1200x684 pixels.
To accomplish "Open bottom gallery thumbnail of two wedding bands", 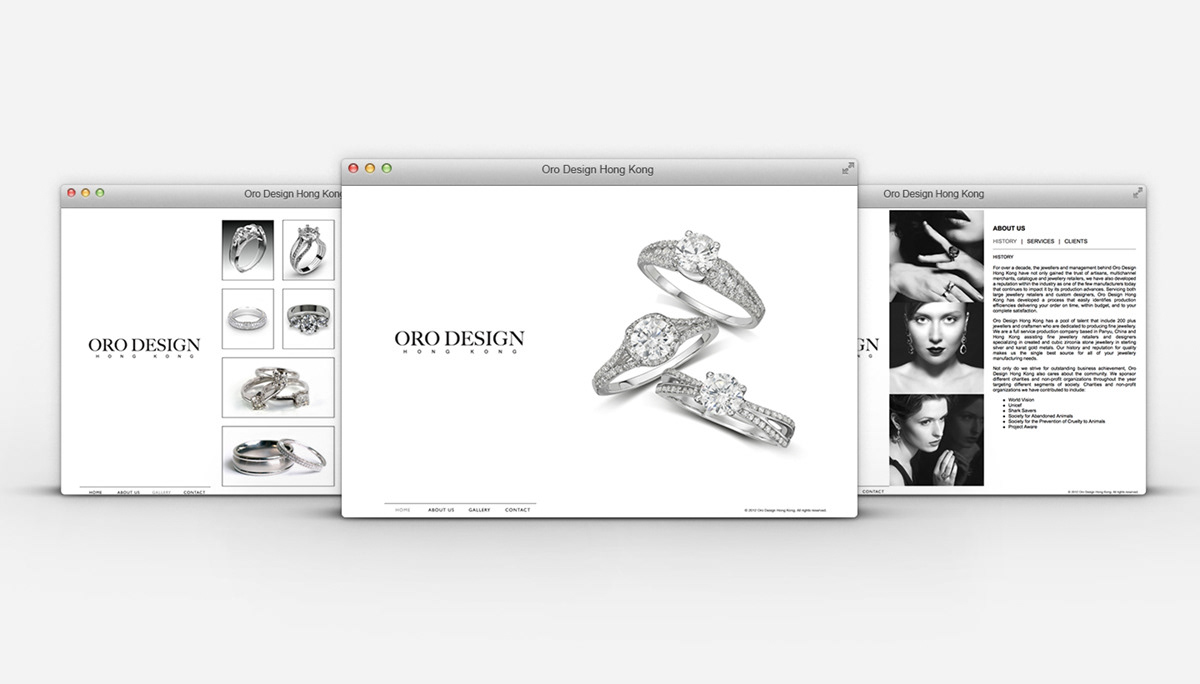I will [x=278, y=456].
